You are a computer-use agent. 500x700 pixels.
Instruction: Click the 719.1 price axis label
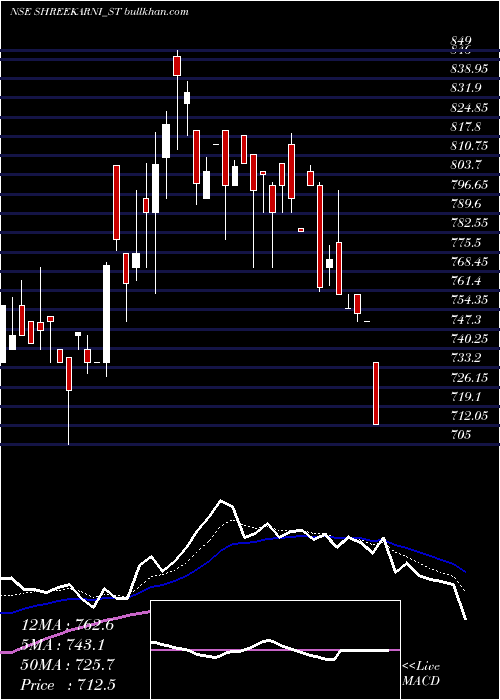click(x=466, y=396)
